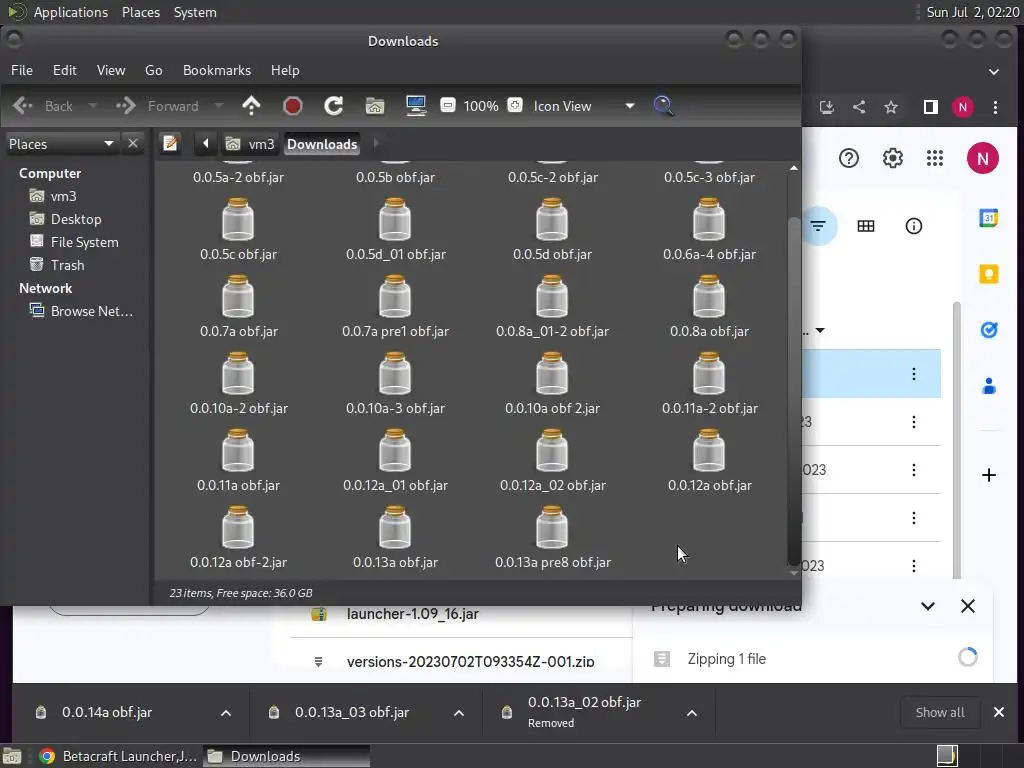Viewport: 1024px width, 768px height.
Task: Open options for 0.0.13a_03 obf.jar download
Action: (x=459, y=713)
